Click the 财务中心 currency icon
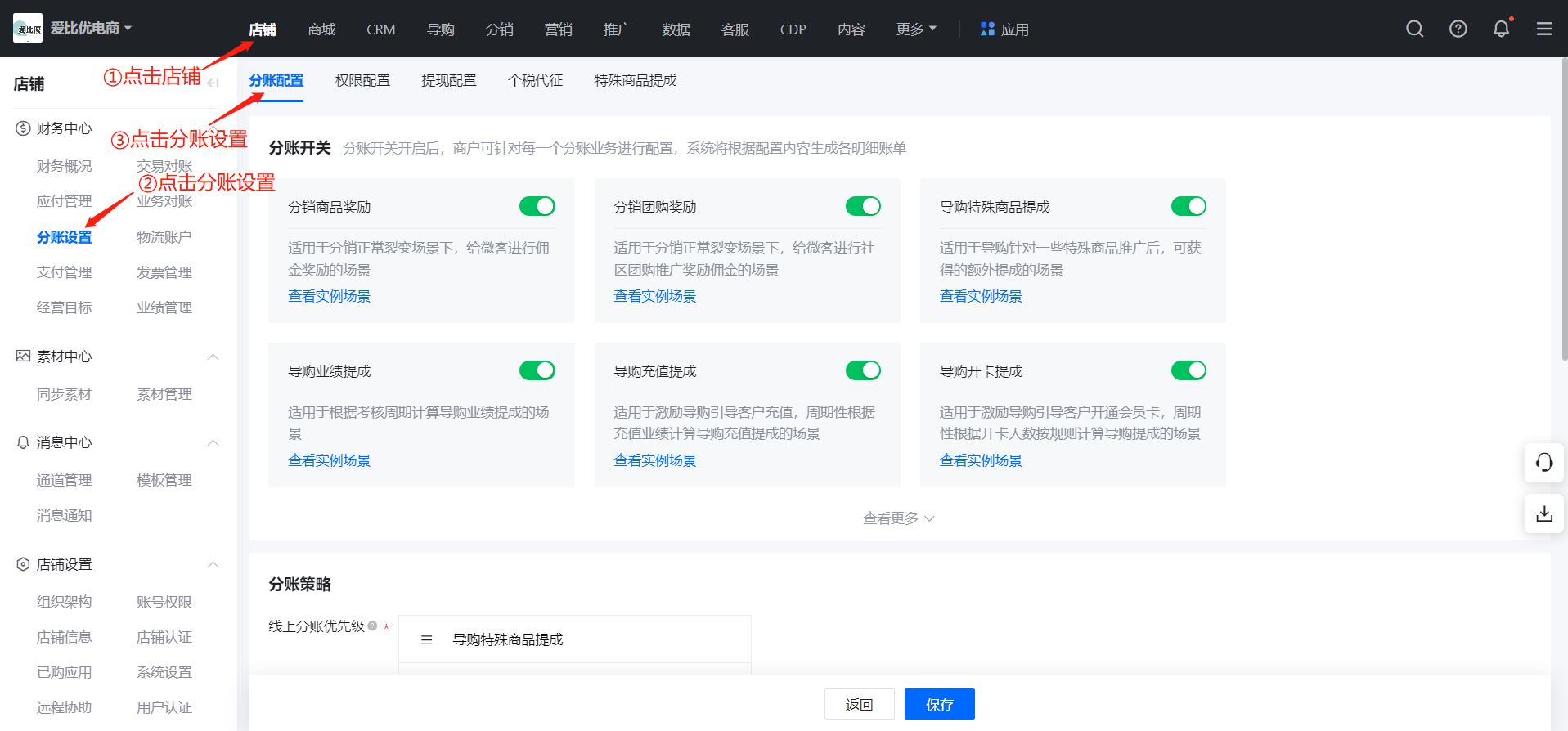1568x731 pixels. 23,128
